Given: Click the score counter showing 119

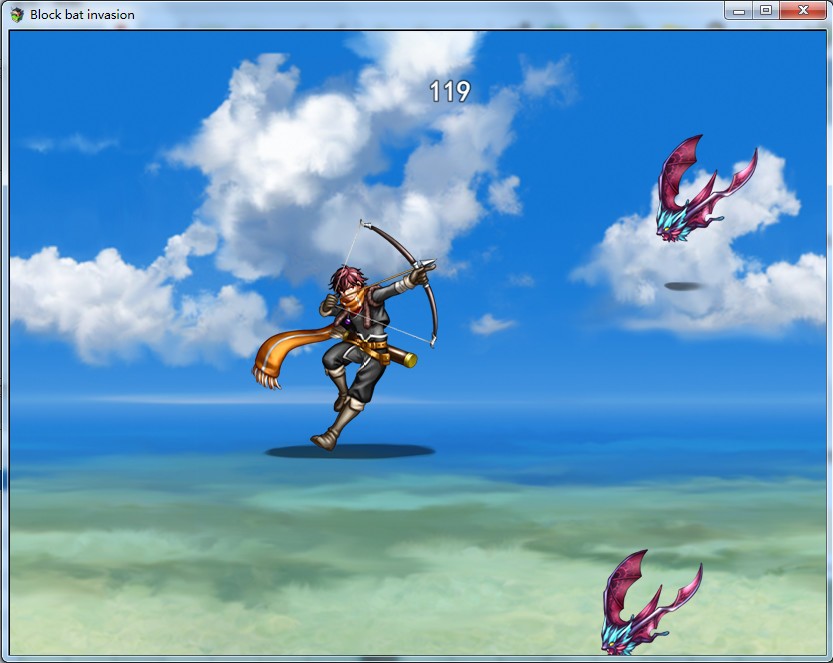Looking at the screenshot, I should click(449, 92).
